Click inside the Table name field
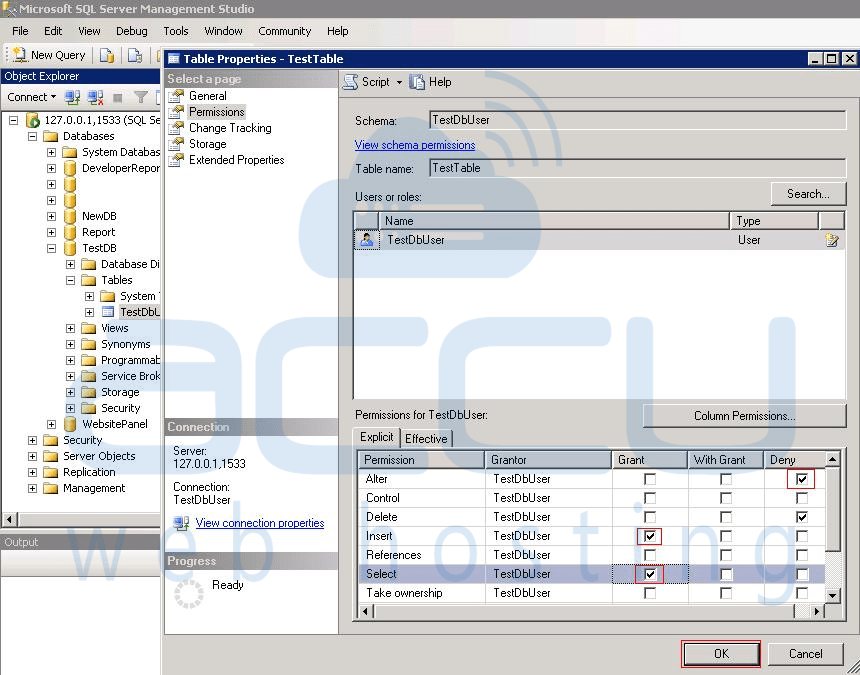This screenshot has height=675, width=860. (600, 169)
